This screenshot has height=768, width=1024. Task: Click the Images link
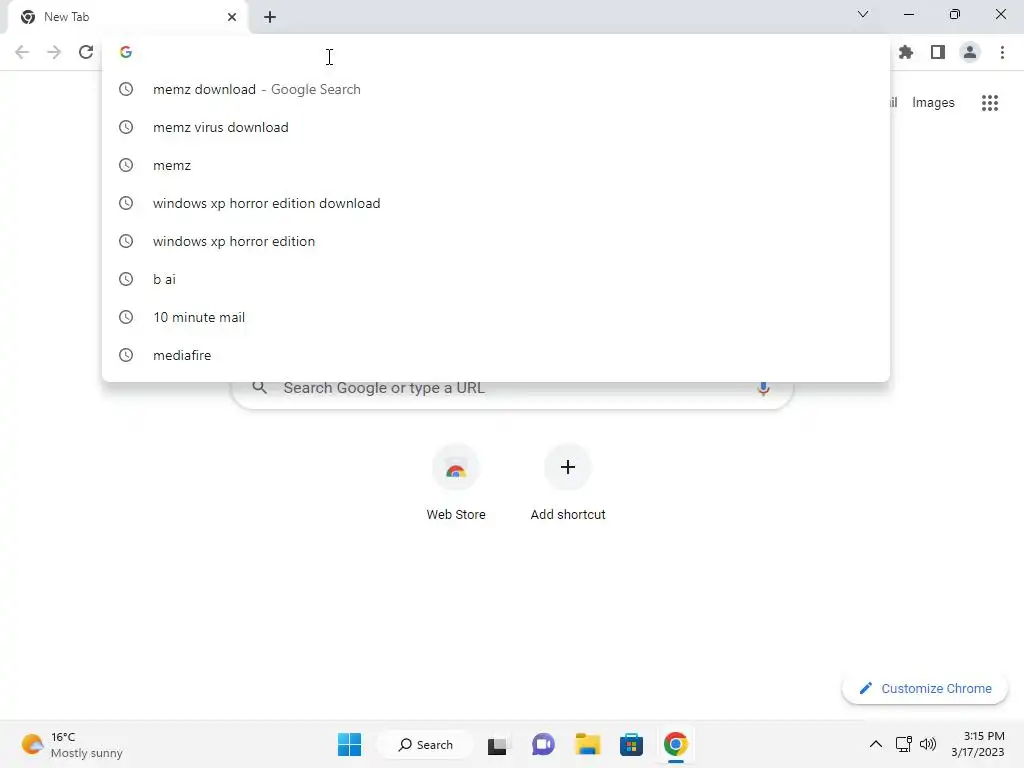[933, 103]
